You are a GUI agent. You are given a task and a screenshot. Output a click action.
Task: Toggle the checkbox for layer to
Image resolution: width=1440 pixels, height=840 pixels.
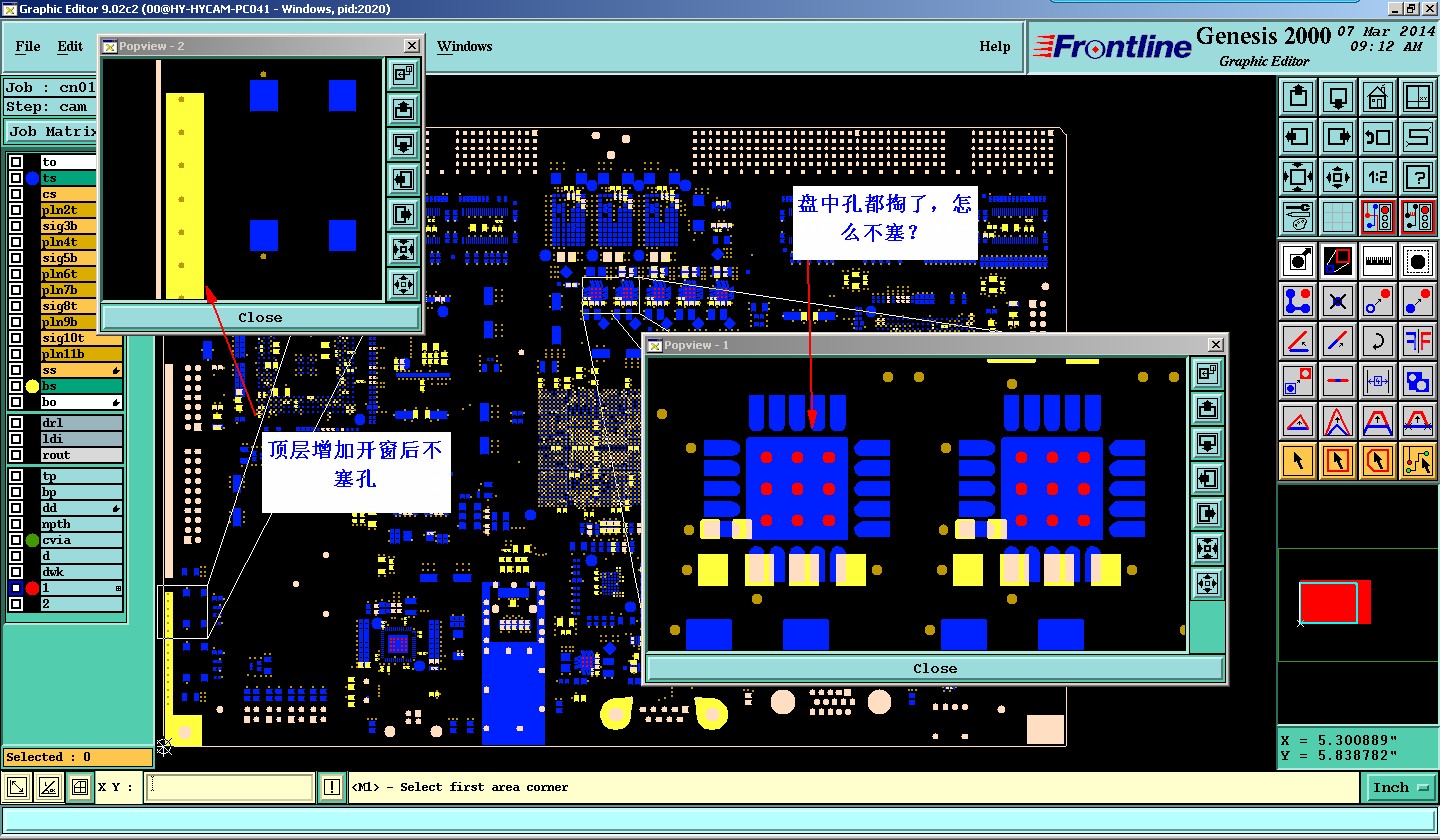click(x=16, y=162)
